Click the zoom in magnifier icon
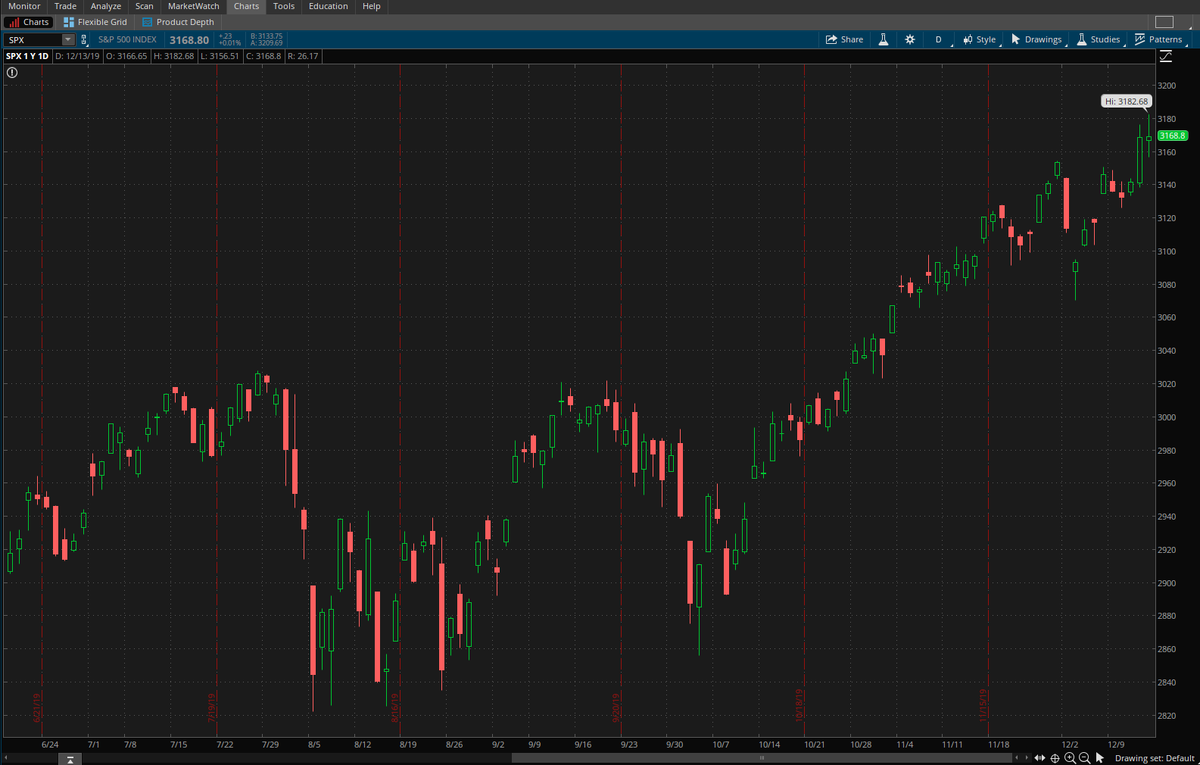1200x765 pixels. (x=1070, y=758)
